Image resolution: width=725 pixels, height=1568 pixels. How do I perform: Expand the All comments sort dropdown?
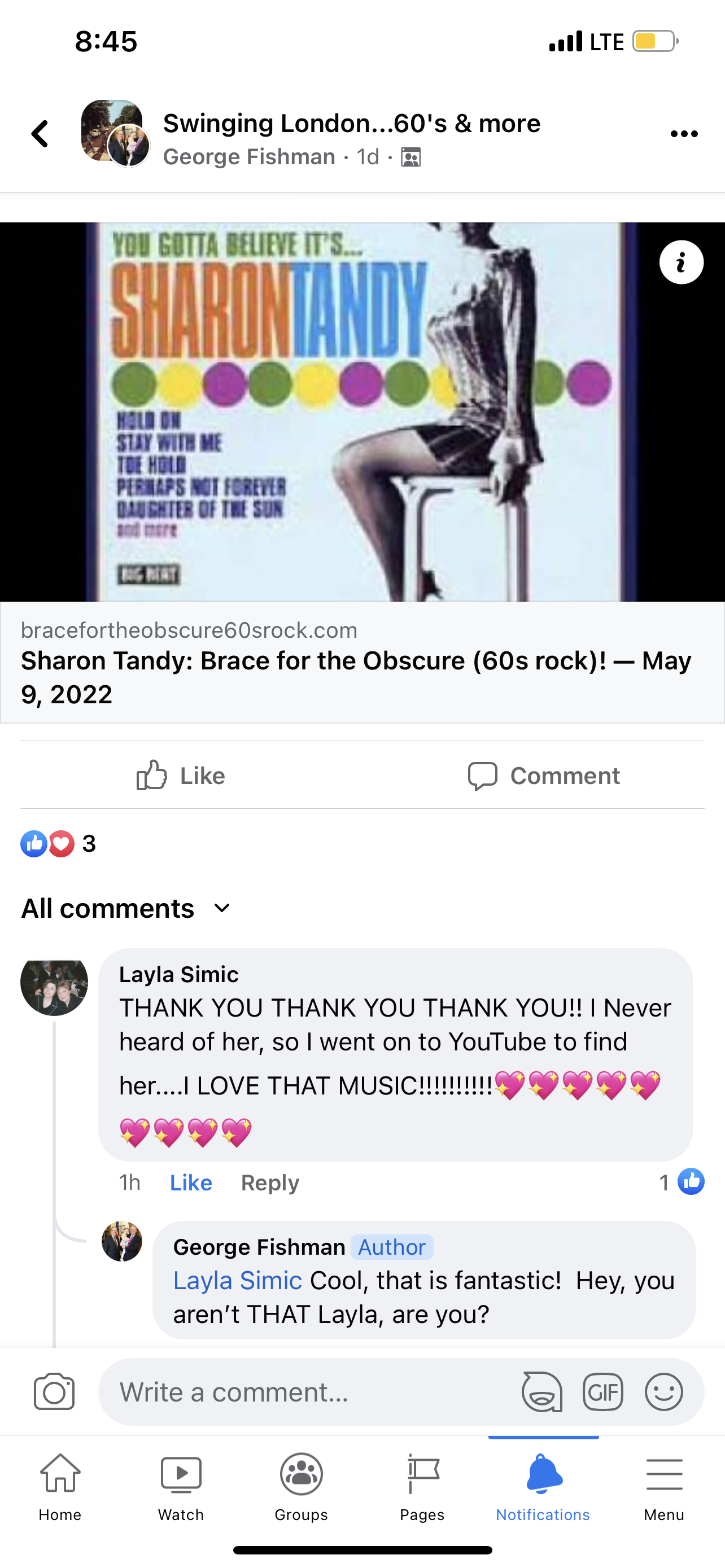tap(126, 908)
